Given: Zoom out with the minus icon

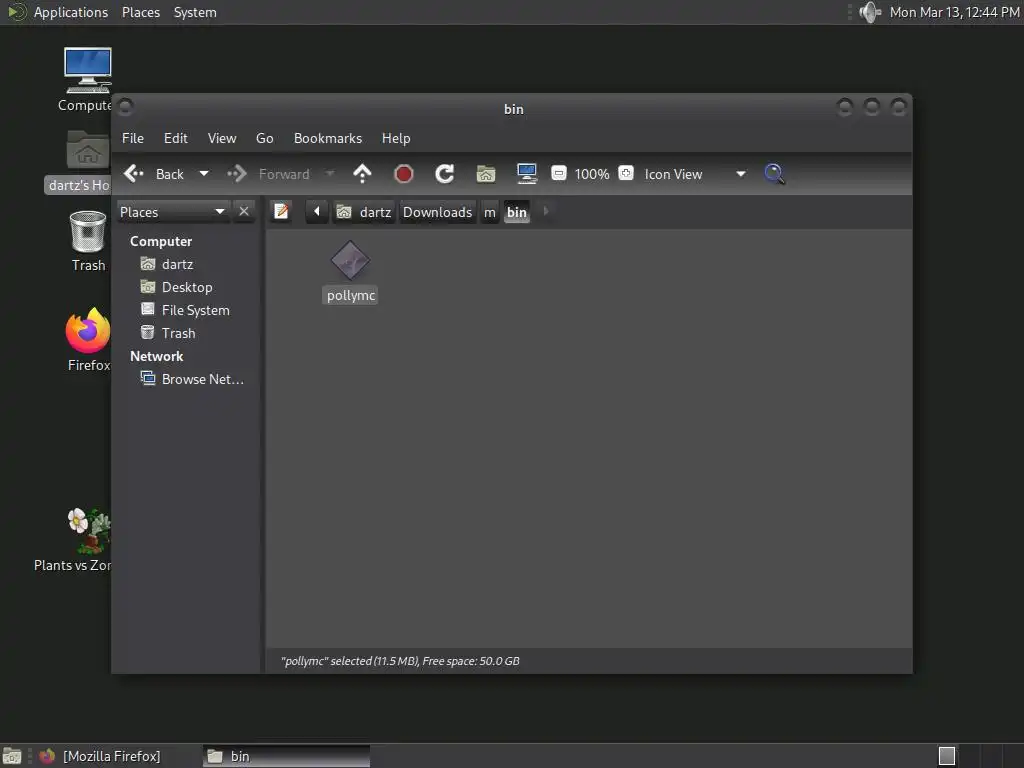Looking at the screenshot, I should [x=559, y=173].
